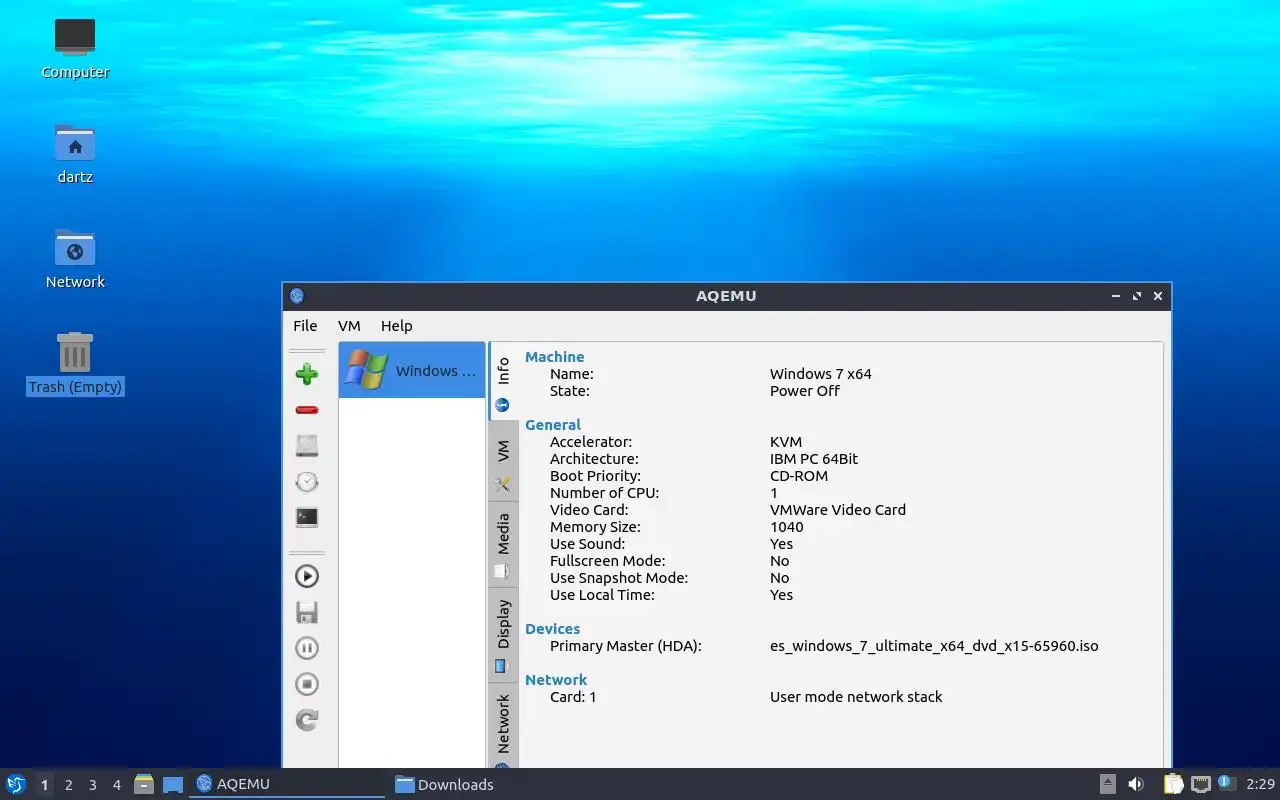The width and height of the screenshot is (1280, 800).
Task: Click the clock icon in the AQEMU toolbar
Action: tap(307, 482)
